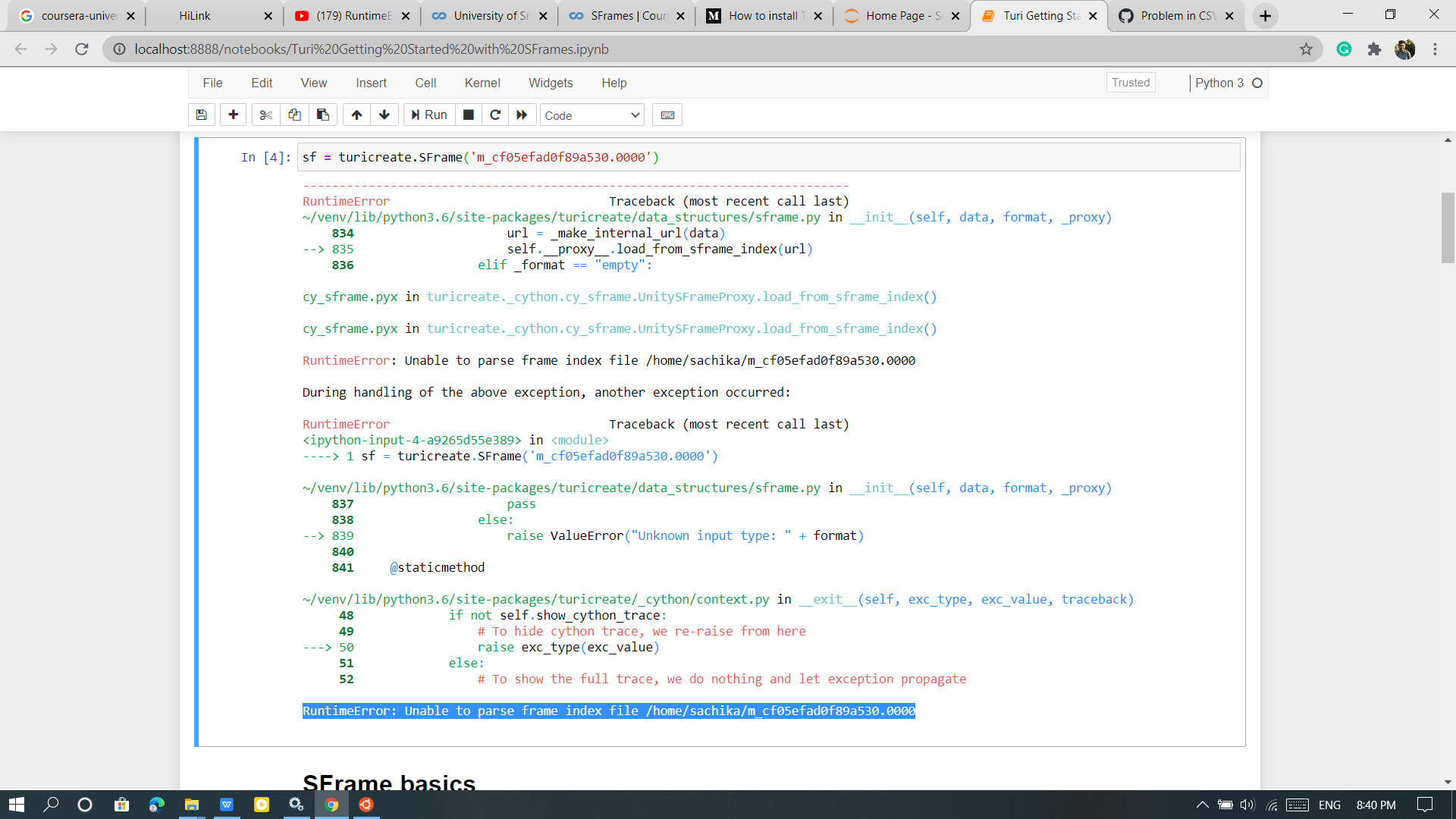
Task: Restart the kernel using refresh icon
Action: (495, 115)
